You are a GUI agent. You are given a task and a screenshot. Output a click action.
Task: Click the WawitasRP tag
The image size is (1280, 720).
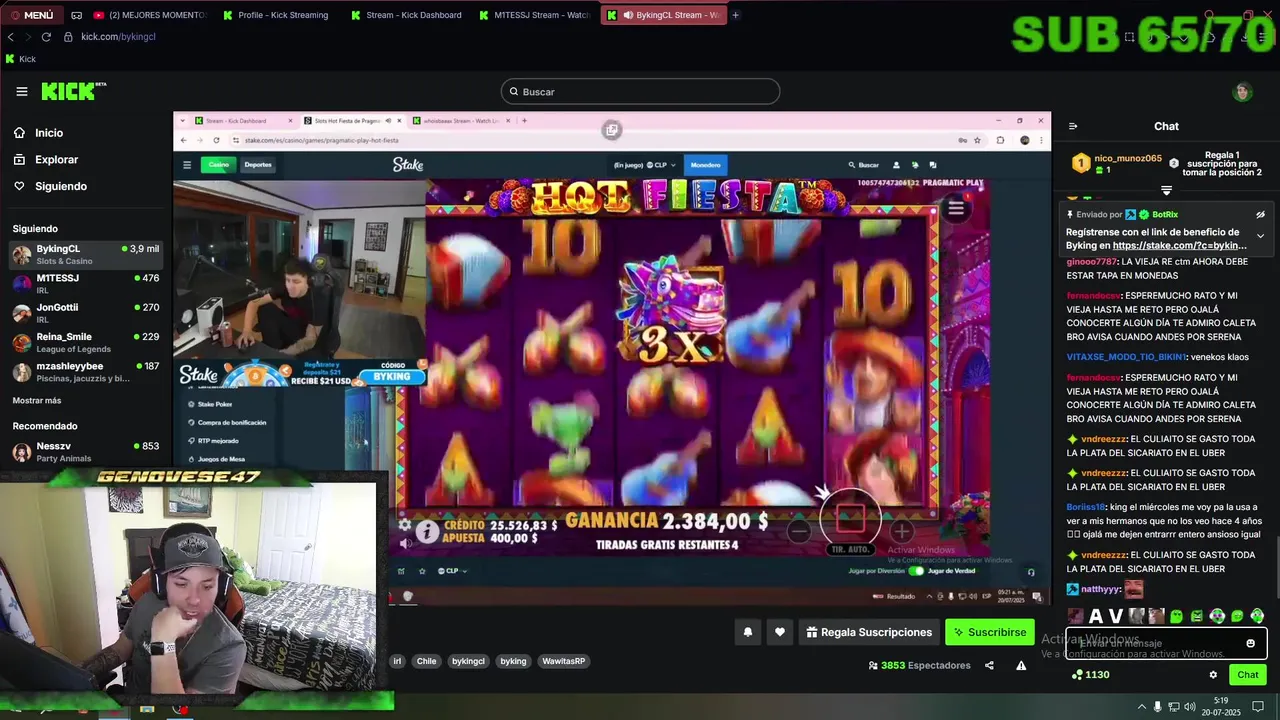pyautogui.click(x=564, y=661)
